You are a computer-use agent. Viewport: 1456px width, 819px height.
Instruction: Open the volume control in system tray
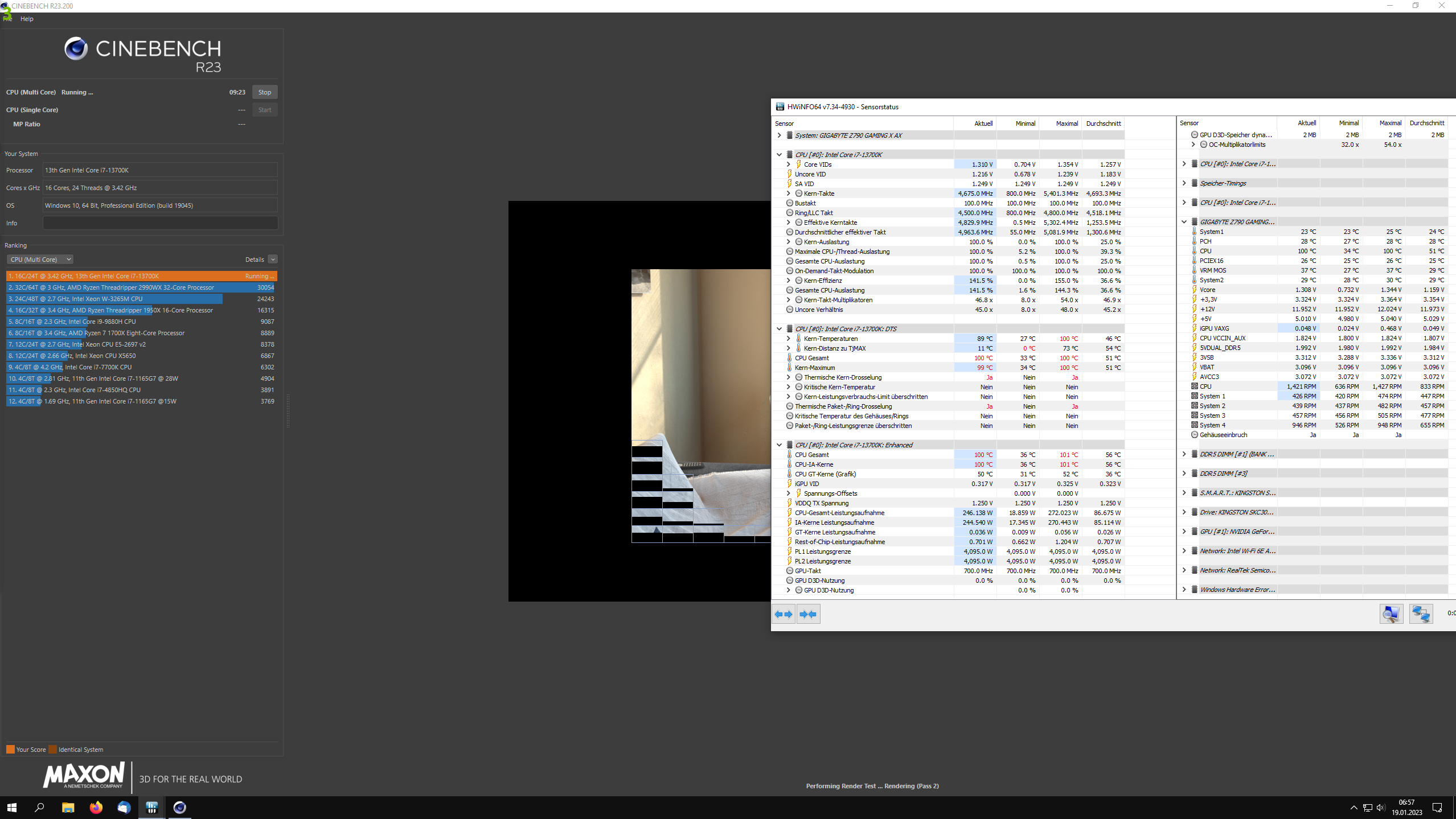coord(1380,807)
